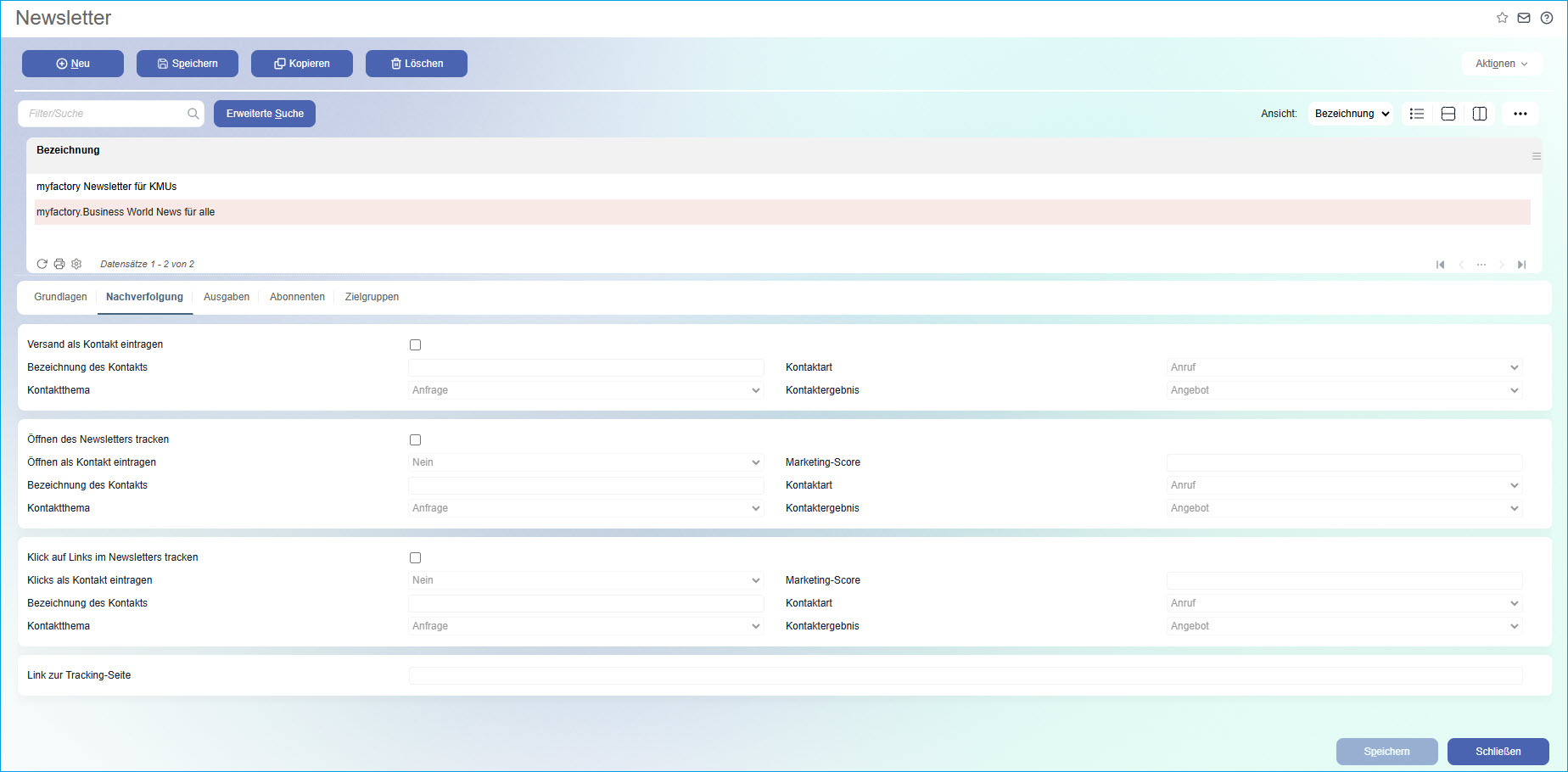Click the mail envelope icon in header
Image resolution: width=1568 pixels, height=772 pixels.
[1524, 18]
